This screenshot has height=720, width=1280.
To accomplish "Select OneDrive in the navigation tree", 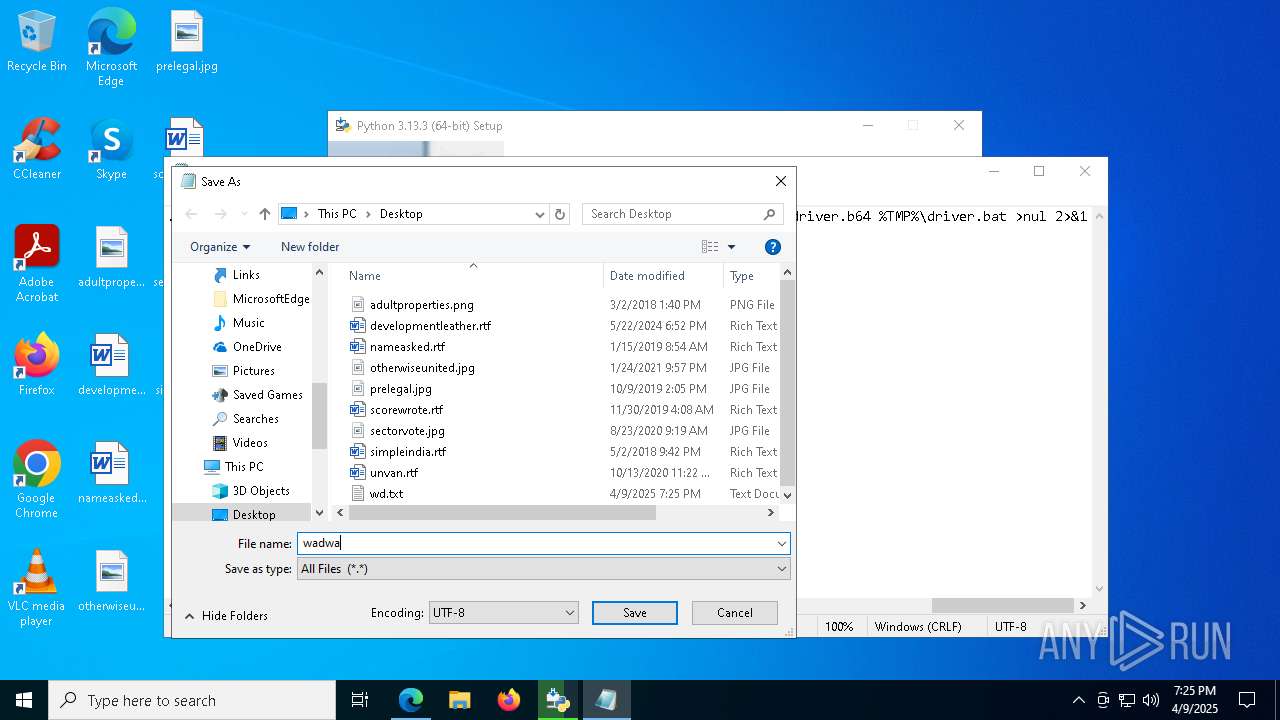I will pyautogui.click(x=257, y=347).
